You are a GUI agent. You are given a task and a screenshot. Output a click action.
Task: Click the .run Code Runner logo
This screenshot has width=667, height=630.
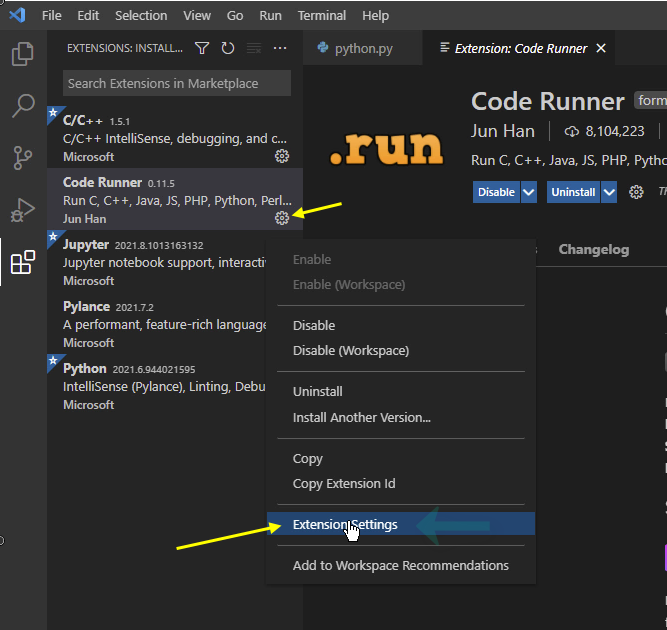(x=387, y=148)
